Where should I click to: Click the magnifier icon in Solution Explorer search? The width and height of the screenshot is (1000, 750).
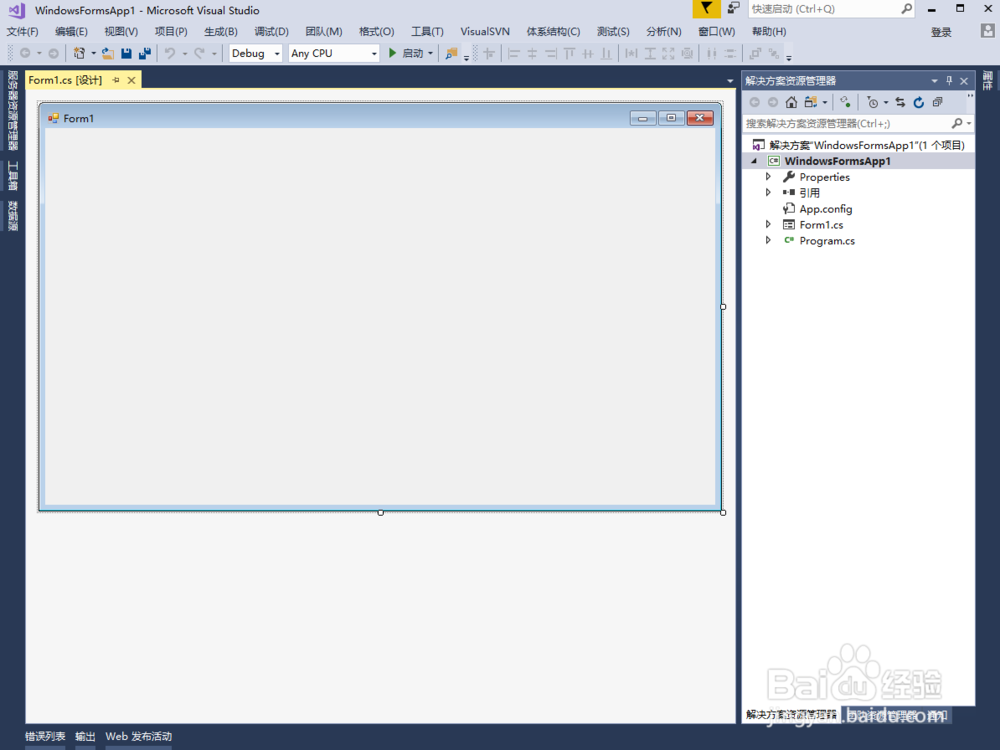point(957,123)
